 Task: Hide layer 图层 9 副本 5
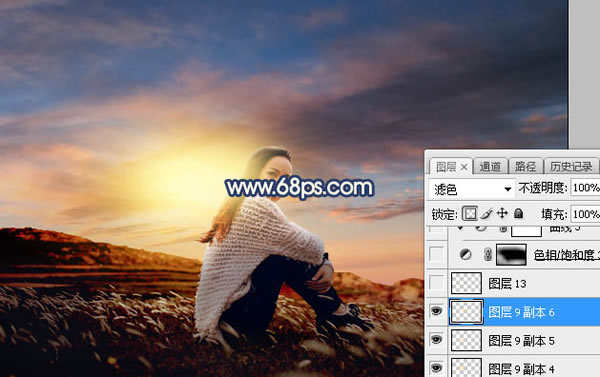tap(436, 340)
